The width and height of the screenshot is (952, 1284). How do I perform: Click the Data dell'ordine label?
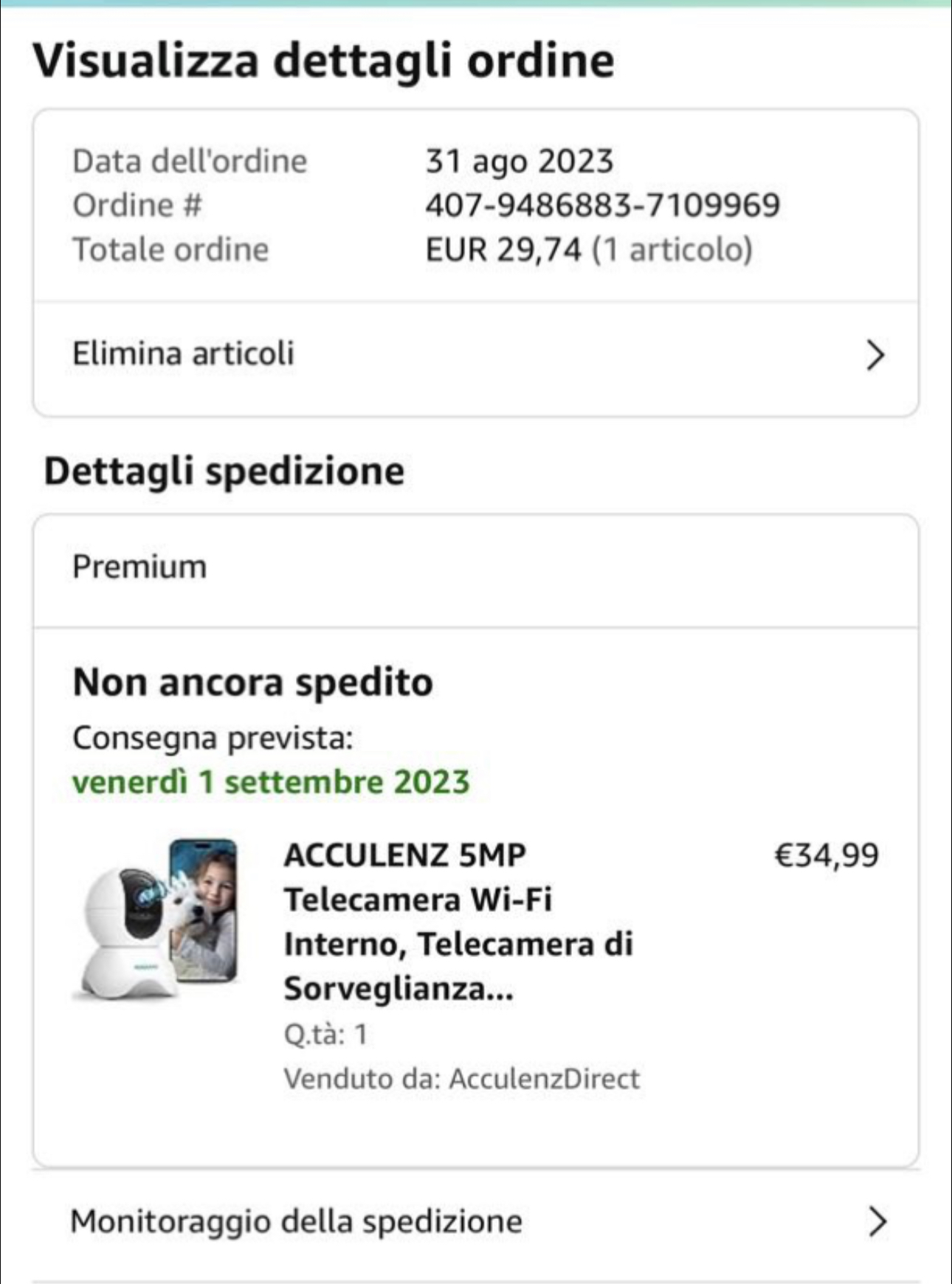190,161
